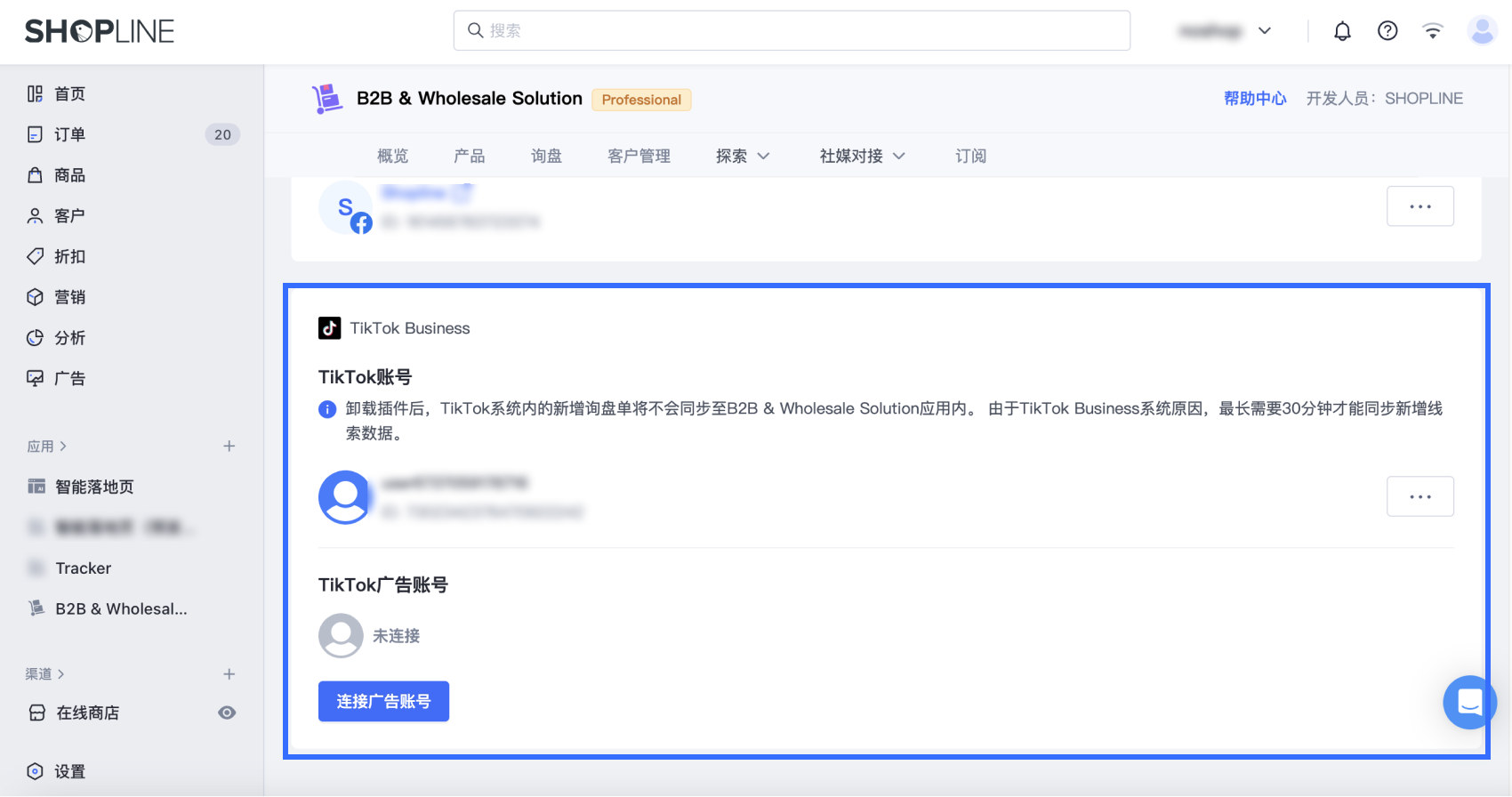Click the orders count badge 20
Screen dimensions: 1512x797
[222, 134]
